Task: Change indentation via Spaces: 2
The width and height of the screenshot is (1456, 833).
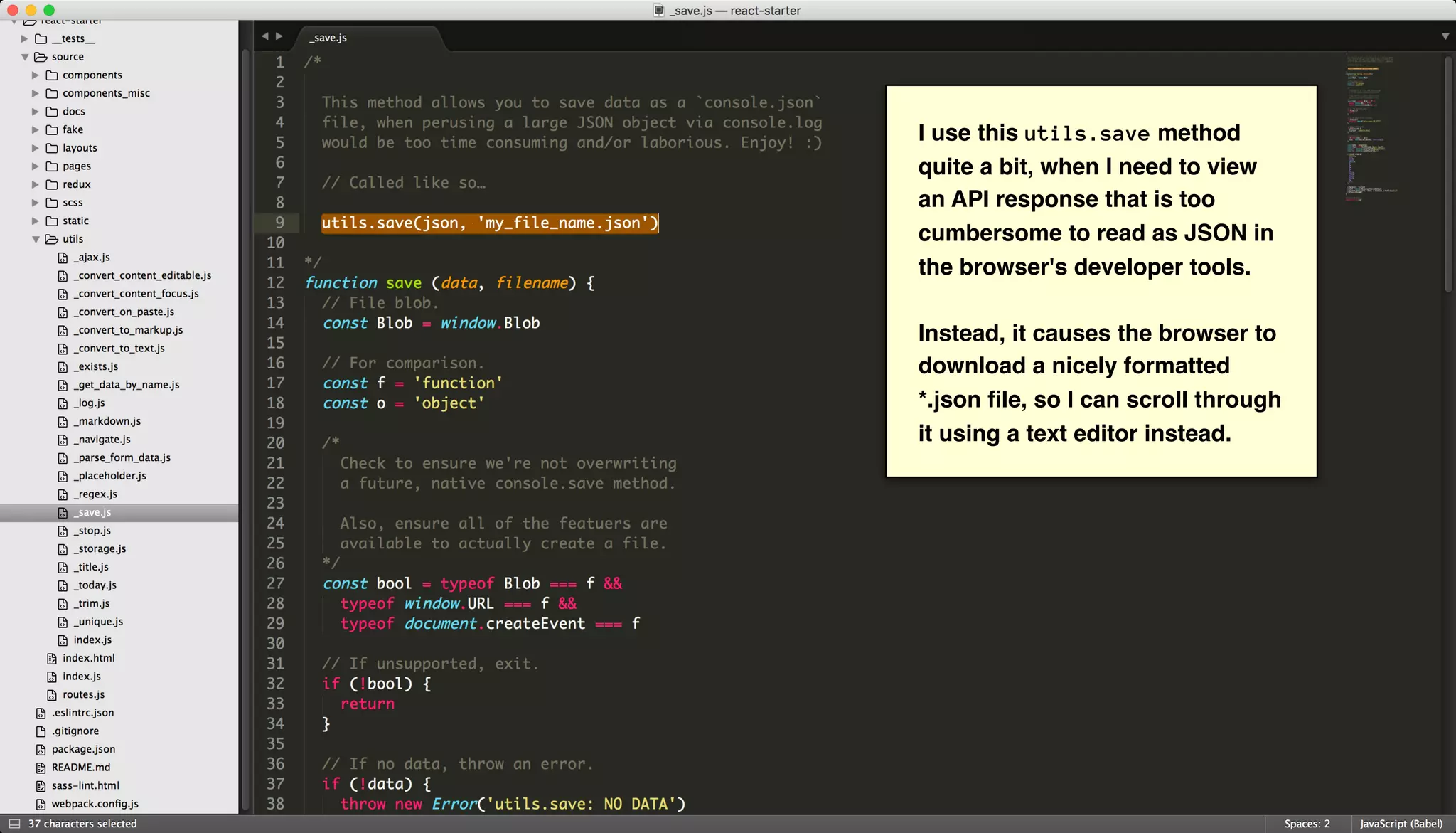Action: click(x=1307, y=824)
